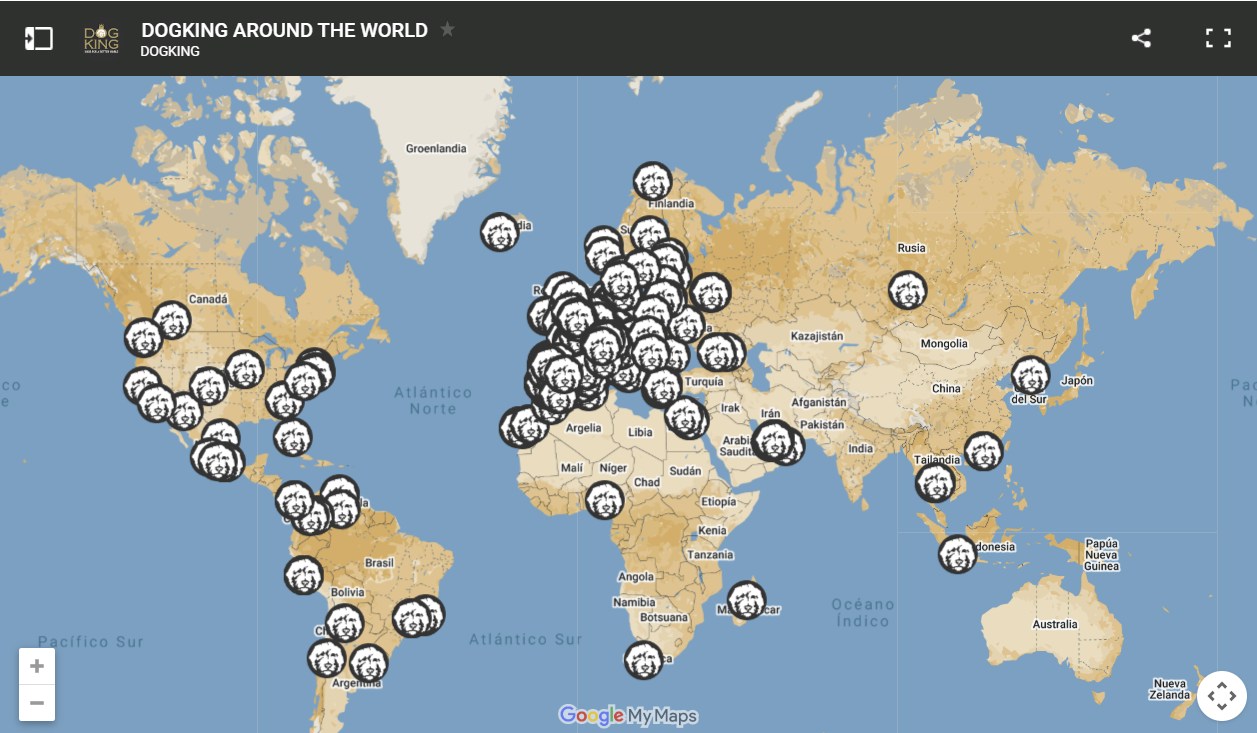Click the Papúa Nueva Guinea label
The width and height of the screenshot is (1257, 733).
(1101, 555)
